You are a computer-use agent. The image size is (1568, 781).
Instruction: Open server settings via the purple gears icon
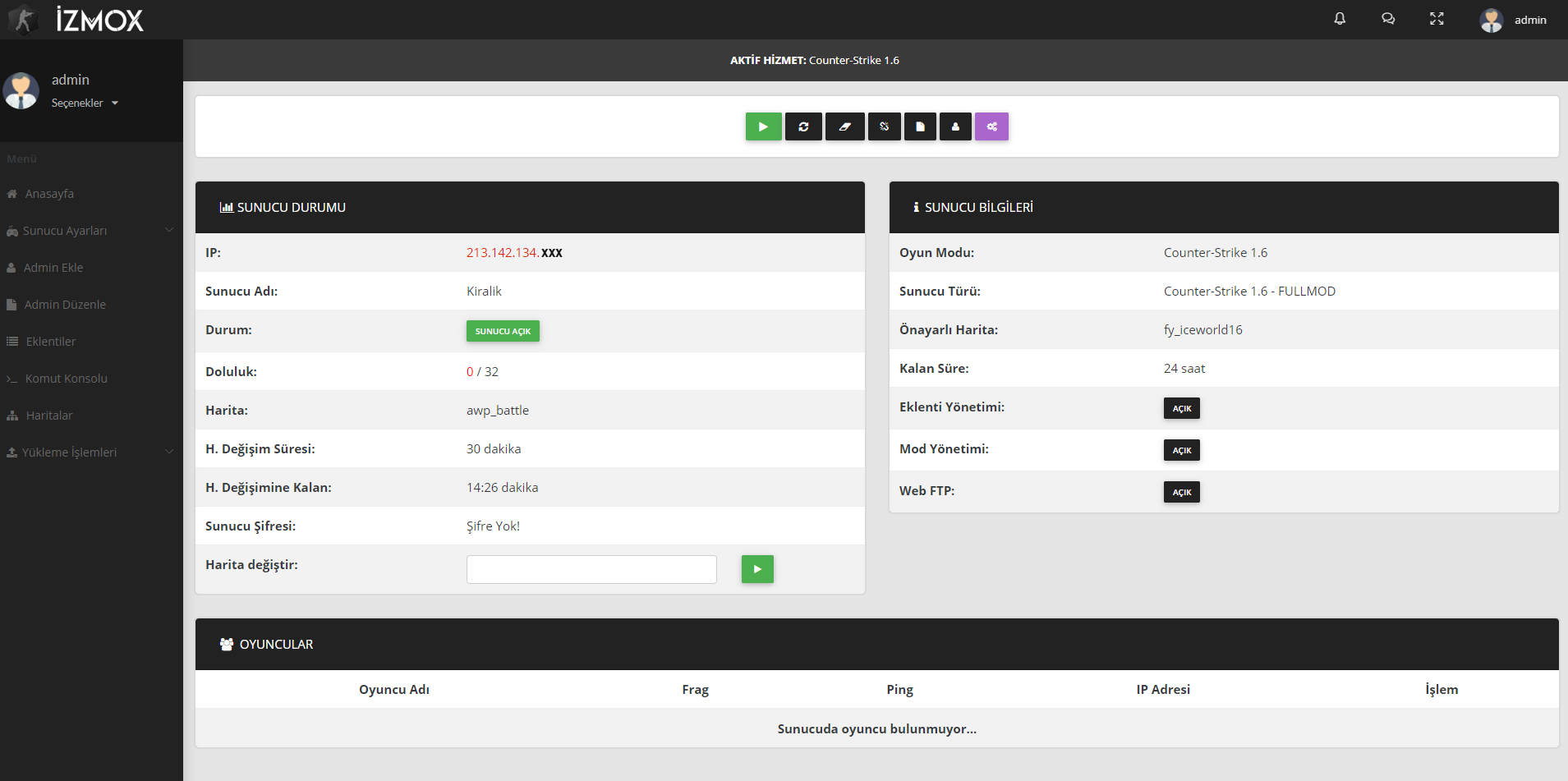[991, 126]
